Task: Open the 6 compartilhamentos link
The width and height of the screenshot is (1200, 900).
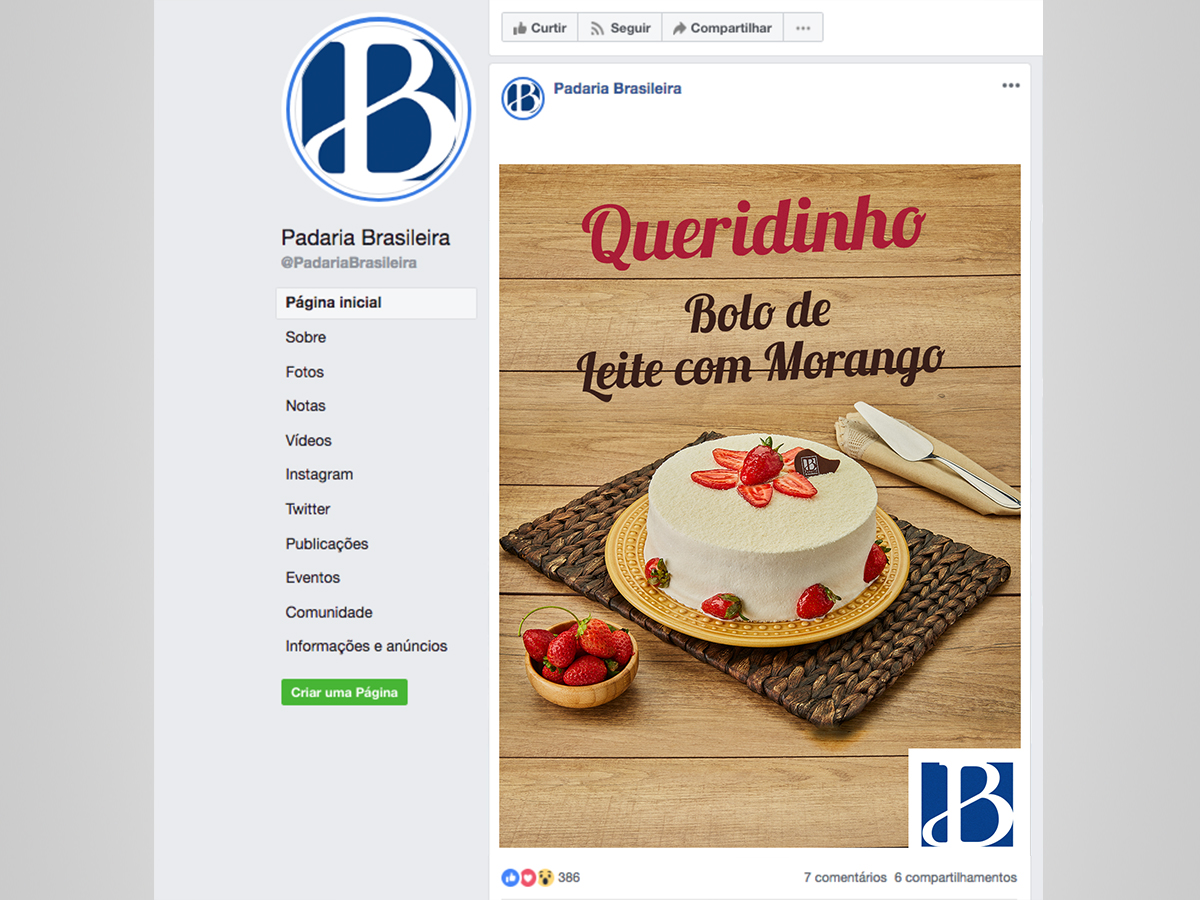Action: point(956,878)
